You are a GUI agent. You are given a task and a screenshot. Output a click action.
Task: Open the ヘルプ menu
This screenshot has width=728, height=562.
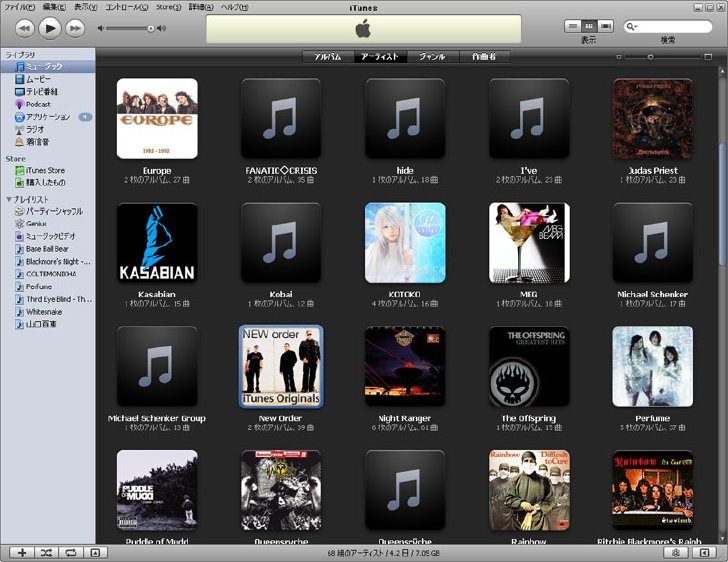click(x=234, y=7)
